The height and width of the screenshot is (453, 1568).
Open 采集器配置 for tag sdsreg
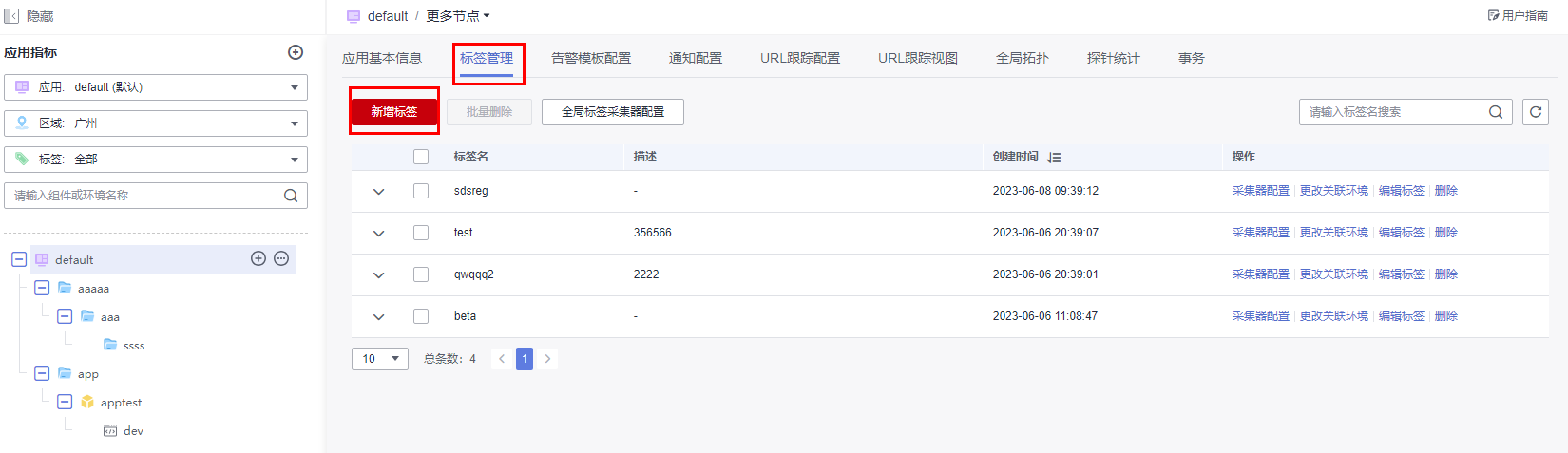pyautogui.click(x=1261, y=191)
